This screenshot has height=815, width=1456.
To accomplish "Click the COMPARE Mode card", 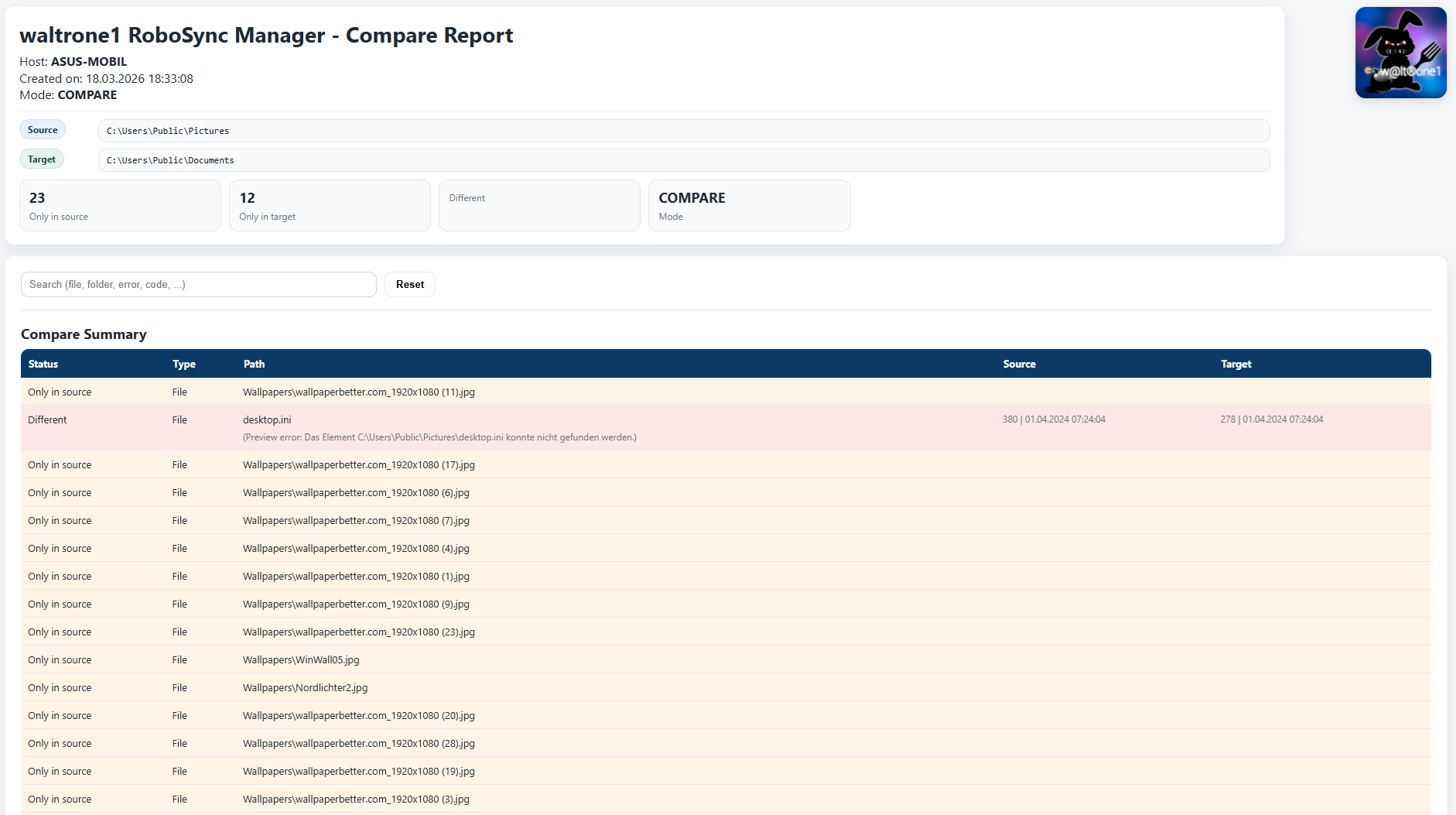I will click(749, 206).
